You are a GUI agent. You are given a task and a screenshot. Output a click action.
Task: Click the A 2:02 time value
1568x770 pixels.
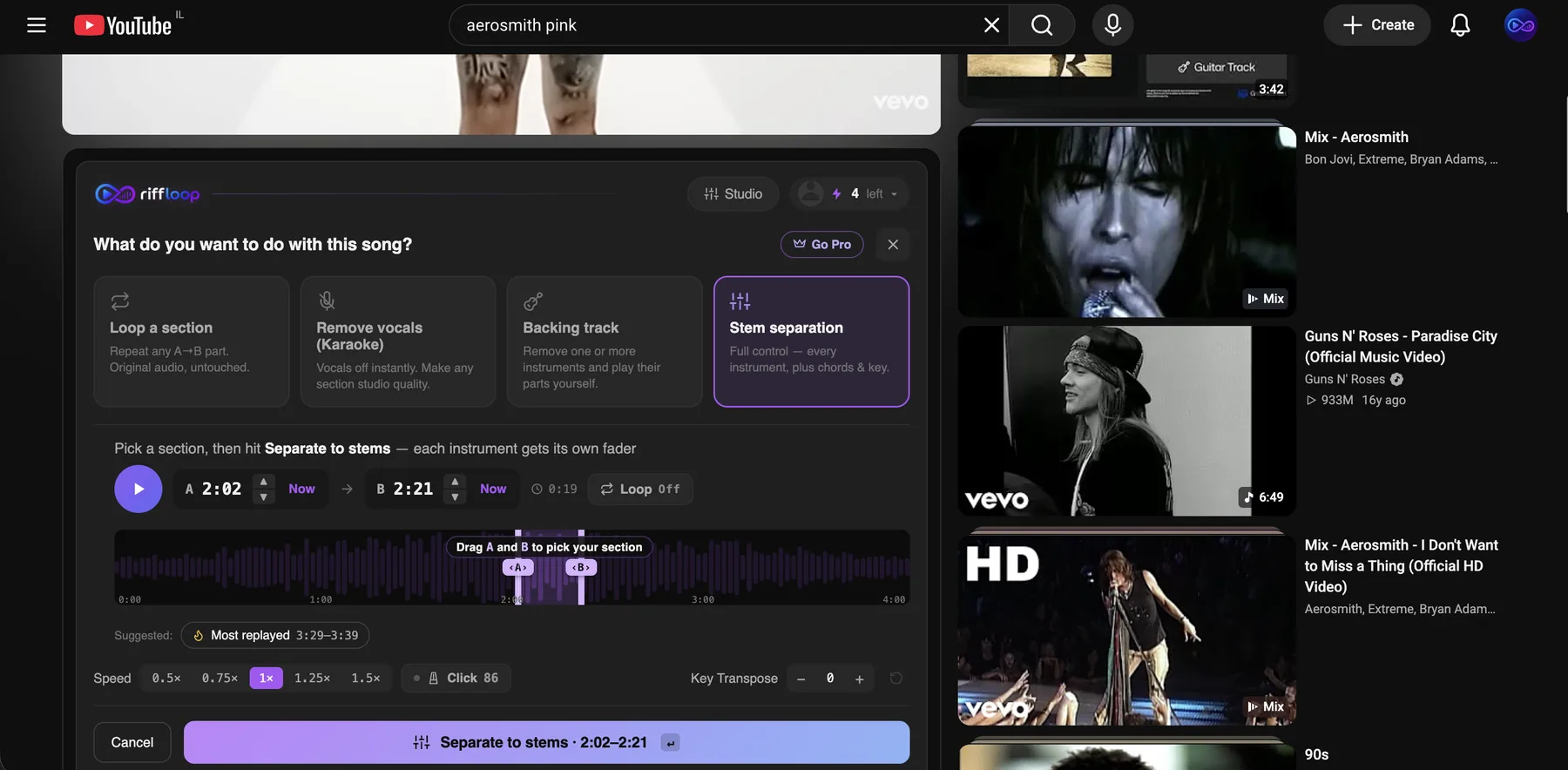[221, 489]
